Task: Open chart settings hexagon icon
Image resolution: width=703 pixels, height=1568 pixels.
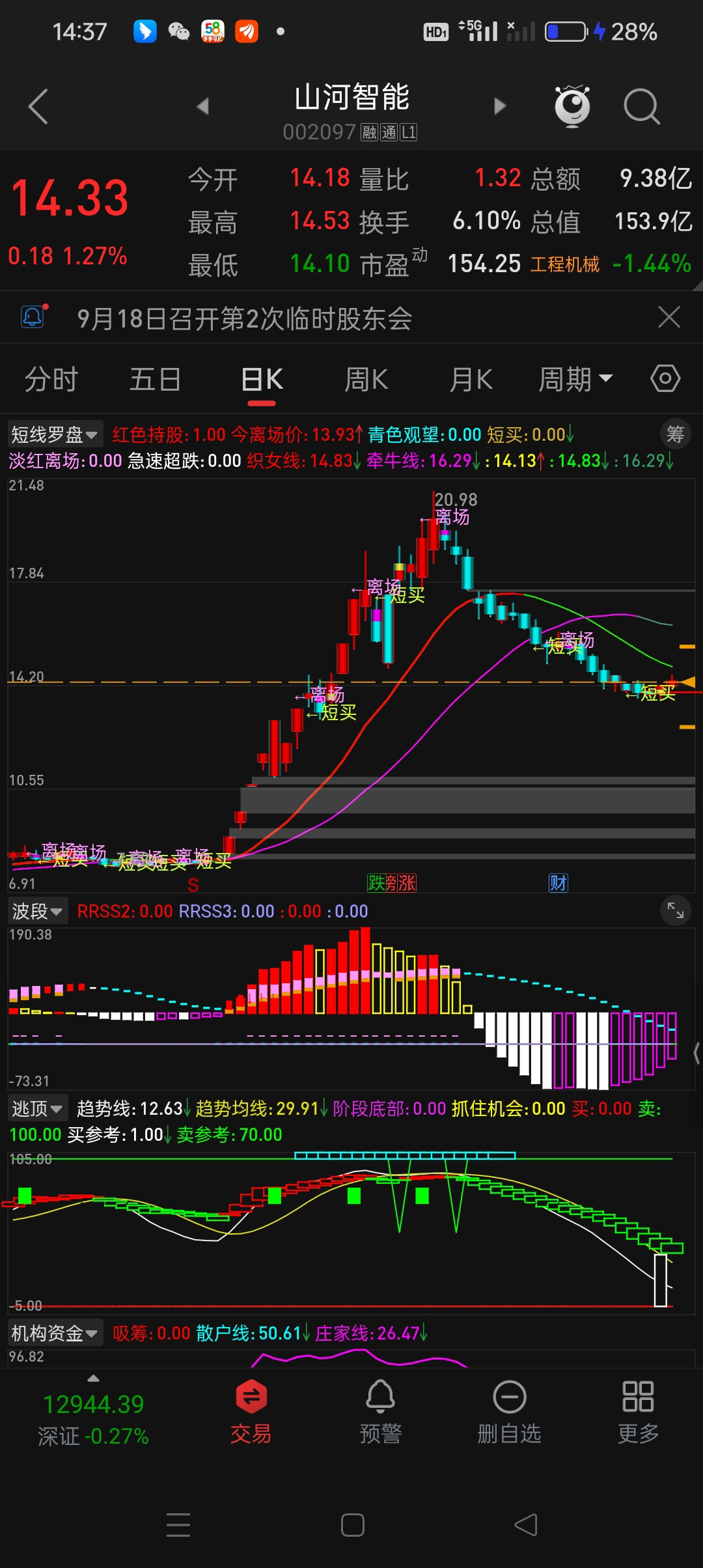Action: [x=665, y=378]
